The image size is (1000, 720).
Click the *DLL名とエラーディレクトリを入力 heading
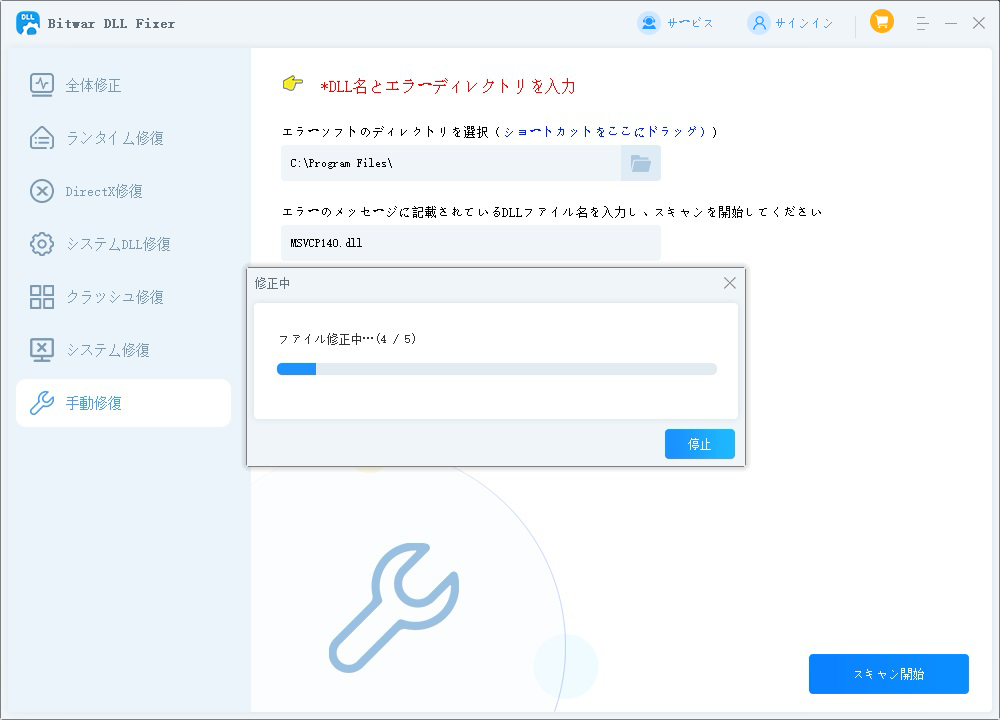tap(448, 86)
